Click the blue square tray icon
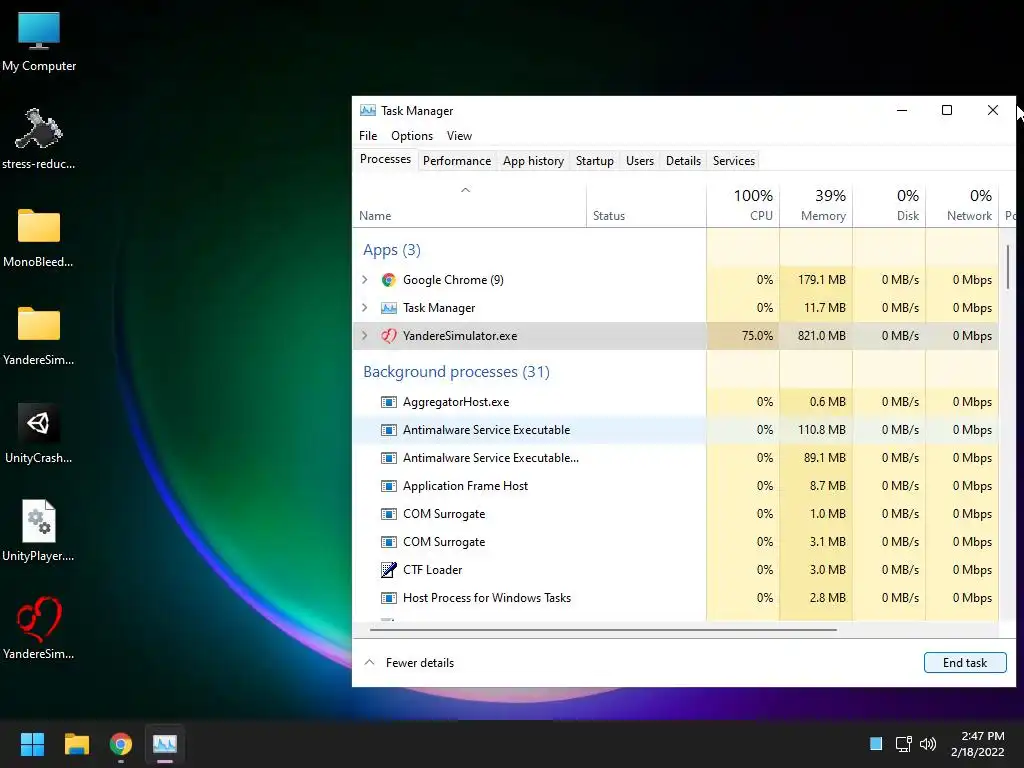Viewport: 1024px width, 768px height. [x=876, y=744]
